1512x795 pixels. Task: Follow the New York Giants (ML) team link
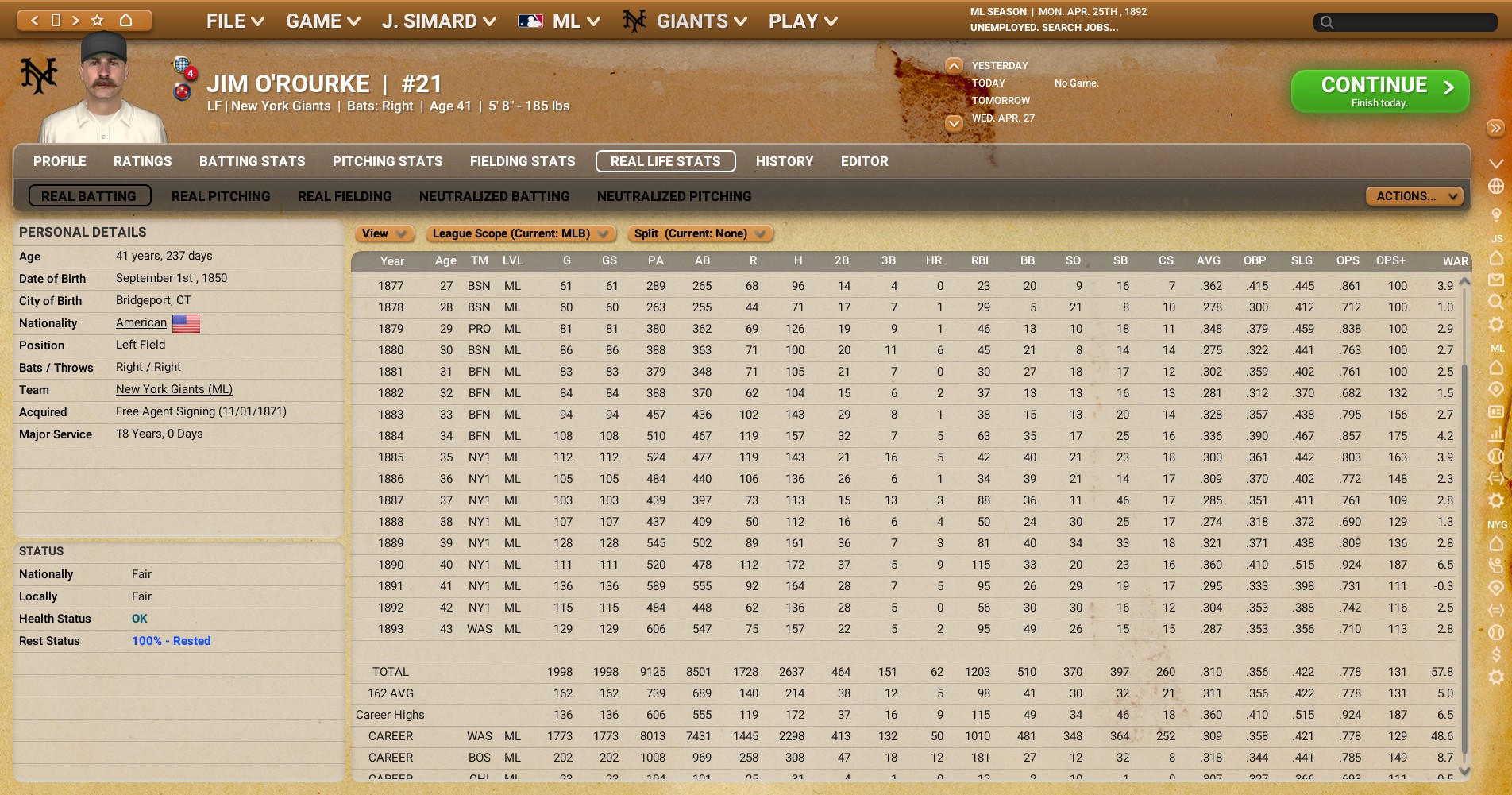coord(174,389)
